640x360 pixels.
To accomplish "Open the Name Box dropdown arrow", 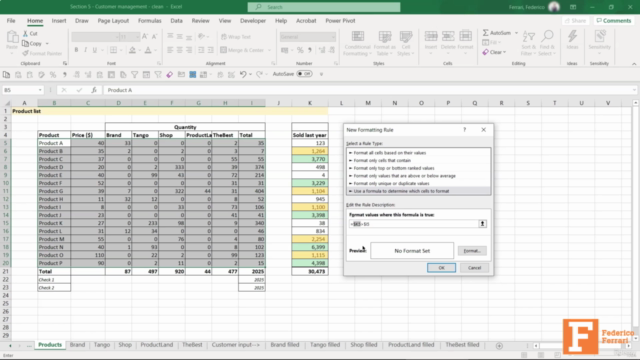I will [40, 90].
